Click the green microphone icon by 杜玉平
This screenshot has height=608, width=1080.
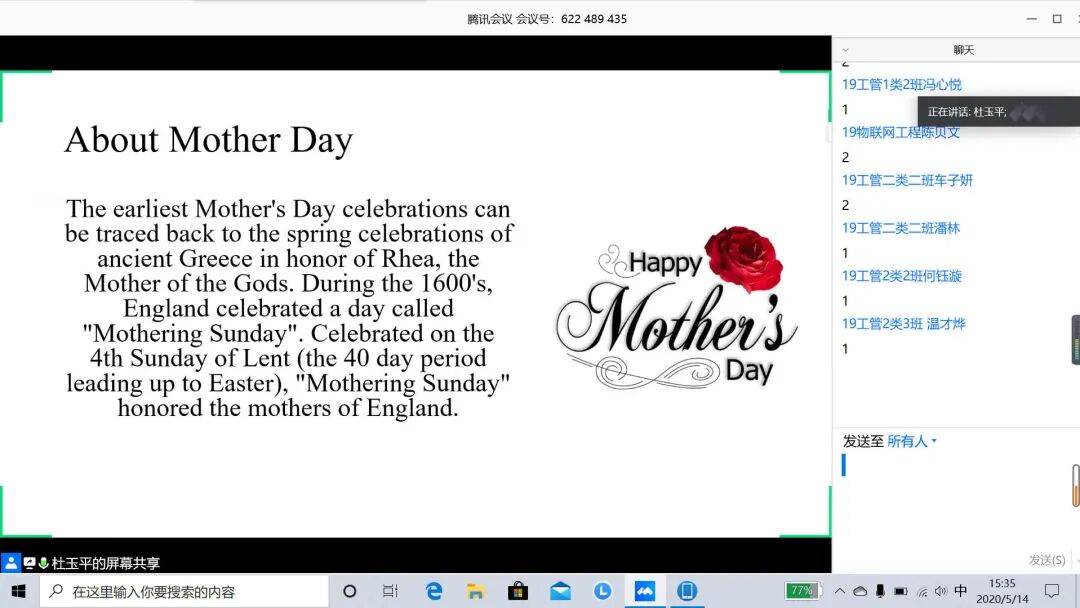coord(43,563)
